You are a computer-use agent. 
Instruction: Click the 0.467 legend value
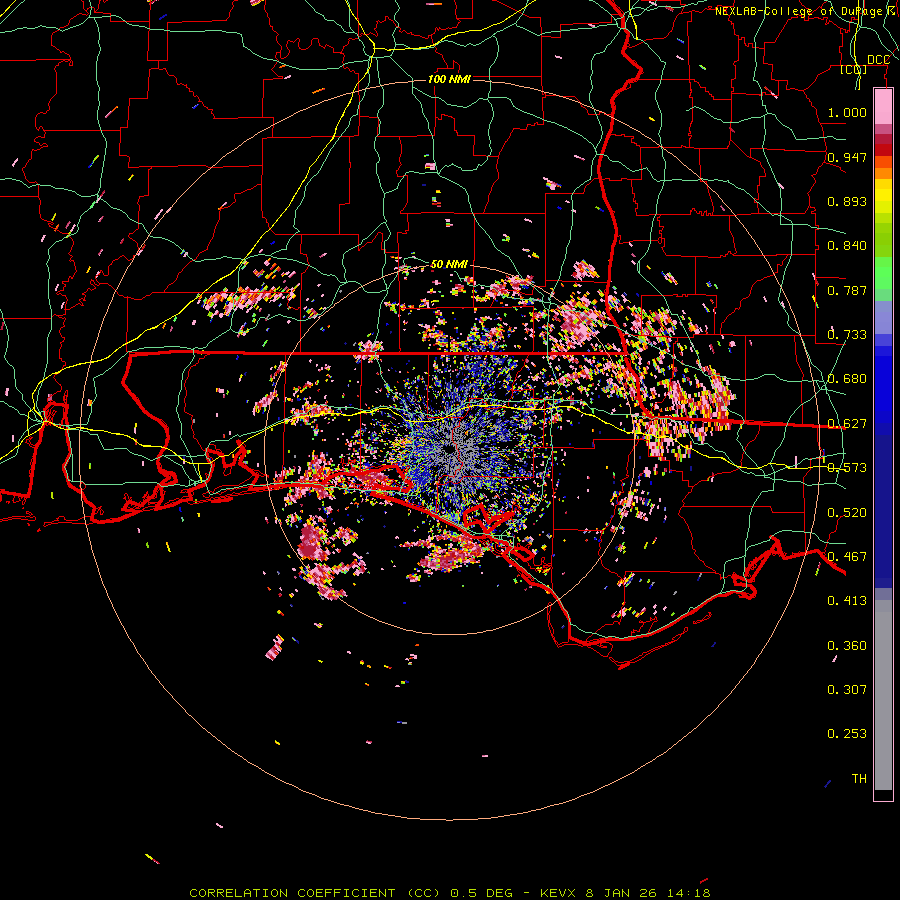coord(847,557)
